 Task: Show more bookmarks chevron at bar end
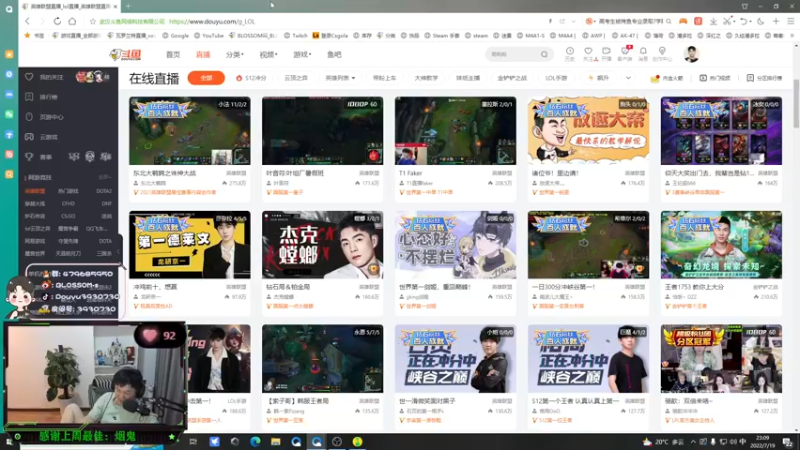point(792,36)
